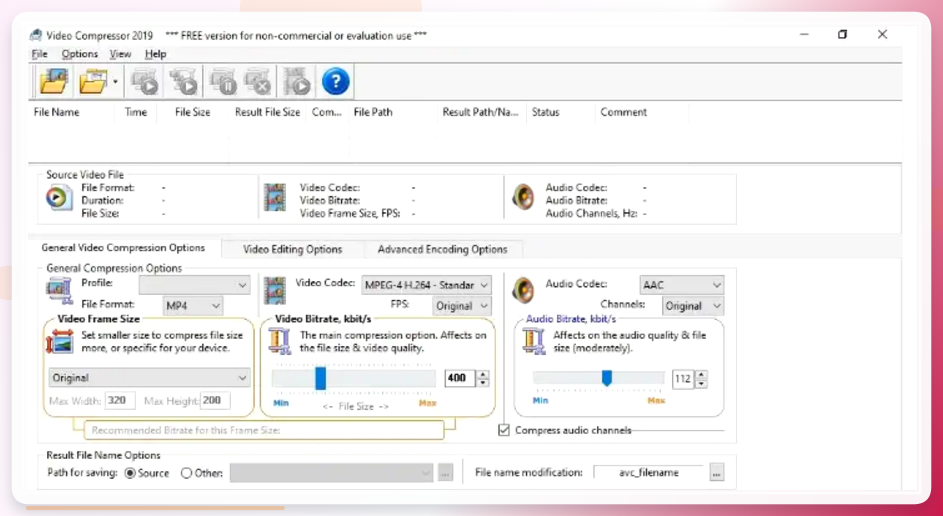The height and width of the screenshot is (516, 943).
Task: Click the Video Bitrate clamp icon
Action: tap(280, 341)
